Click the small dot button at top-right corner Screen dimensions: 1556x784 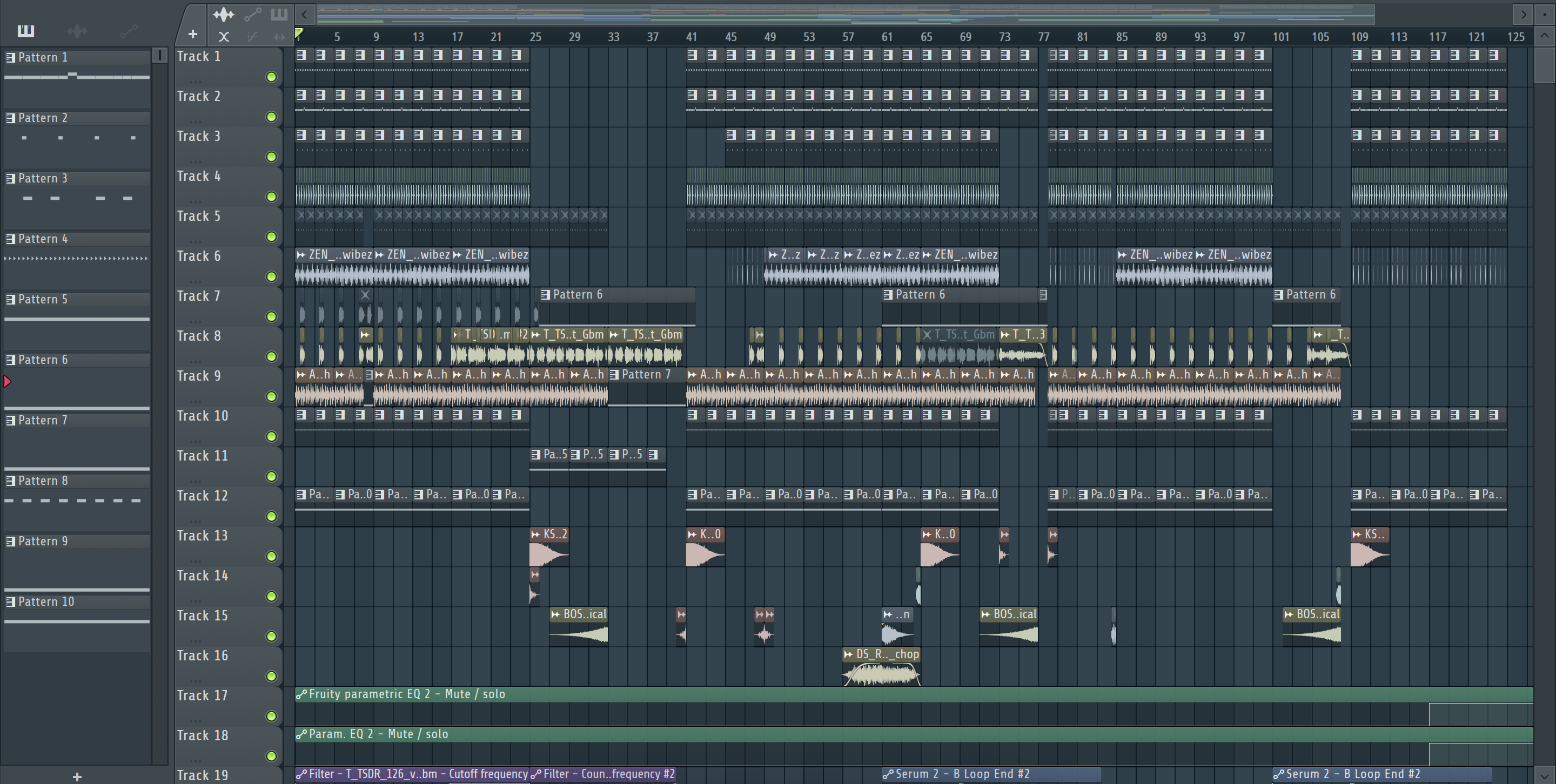tap(1545, 14)
